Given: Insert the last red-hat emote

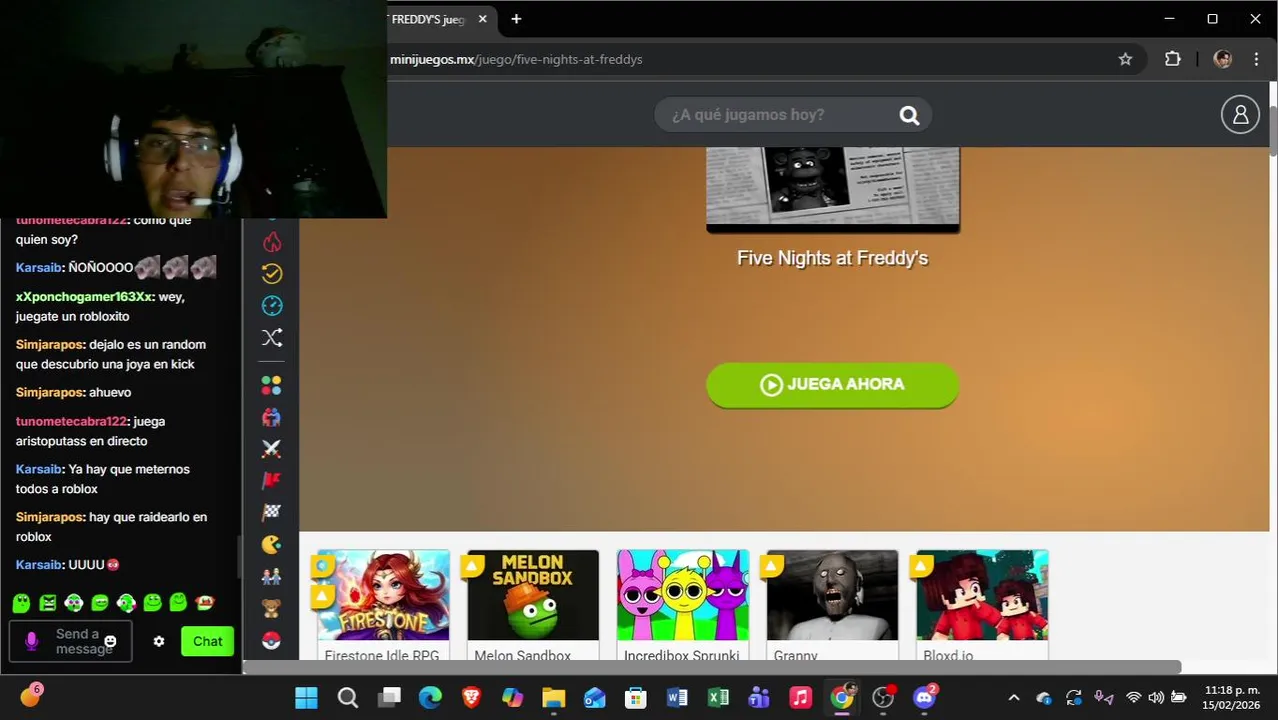Looking at the screenshot, I should point(204,603).
